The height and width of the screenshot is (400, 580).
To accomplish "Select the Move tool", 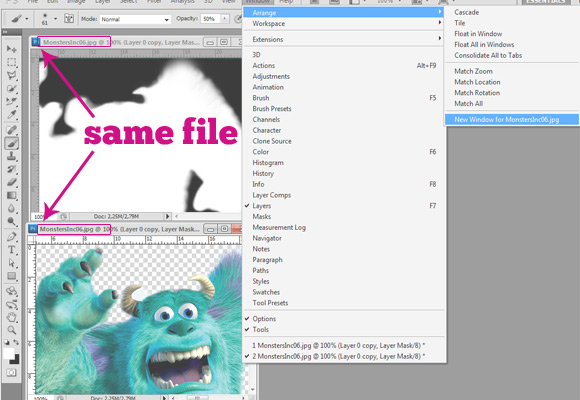I will [11, 48].
